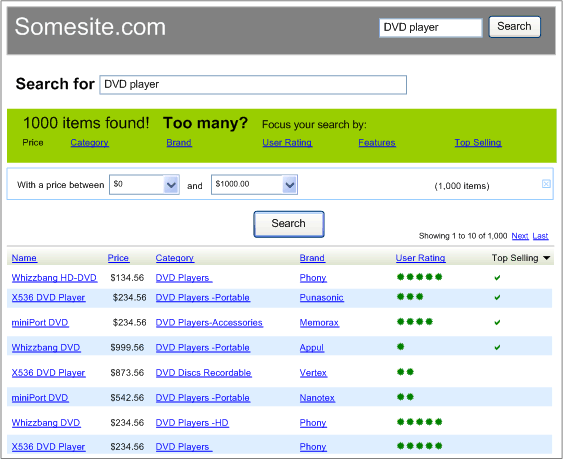The image size is (563, 459).
Task: Click the five-star rating for Whizzbang HD-DVD
Action: [x=419, y=277]
